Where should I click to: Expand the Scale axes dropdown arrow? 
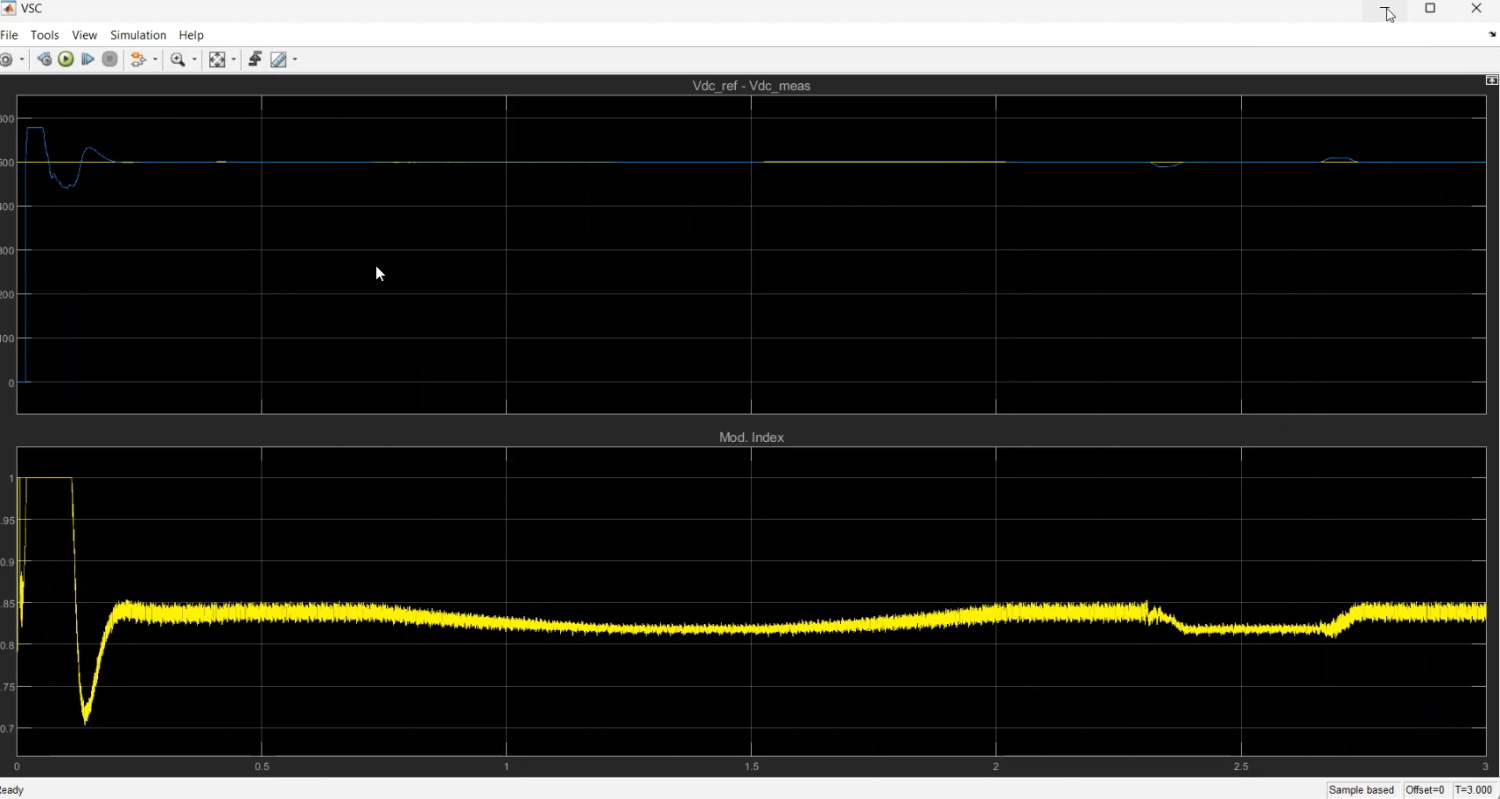click(233, 60)
